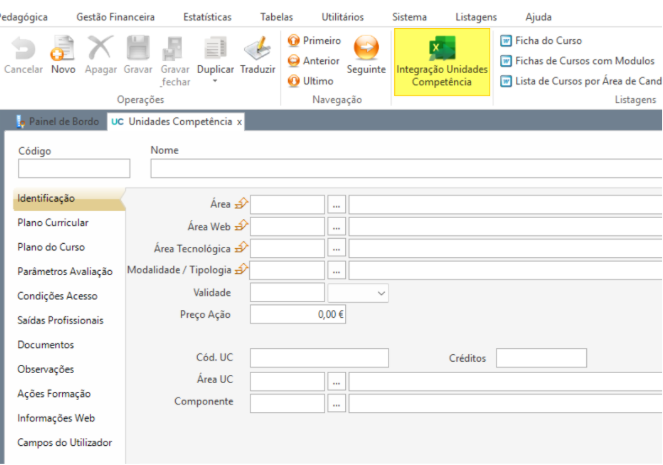663x465 pixels.
Task: Click the Área edit pencil icon
Action: (241, 203)
